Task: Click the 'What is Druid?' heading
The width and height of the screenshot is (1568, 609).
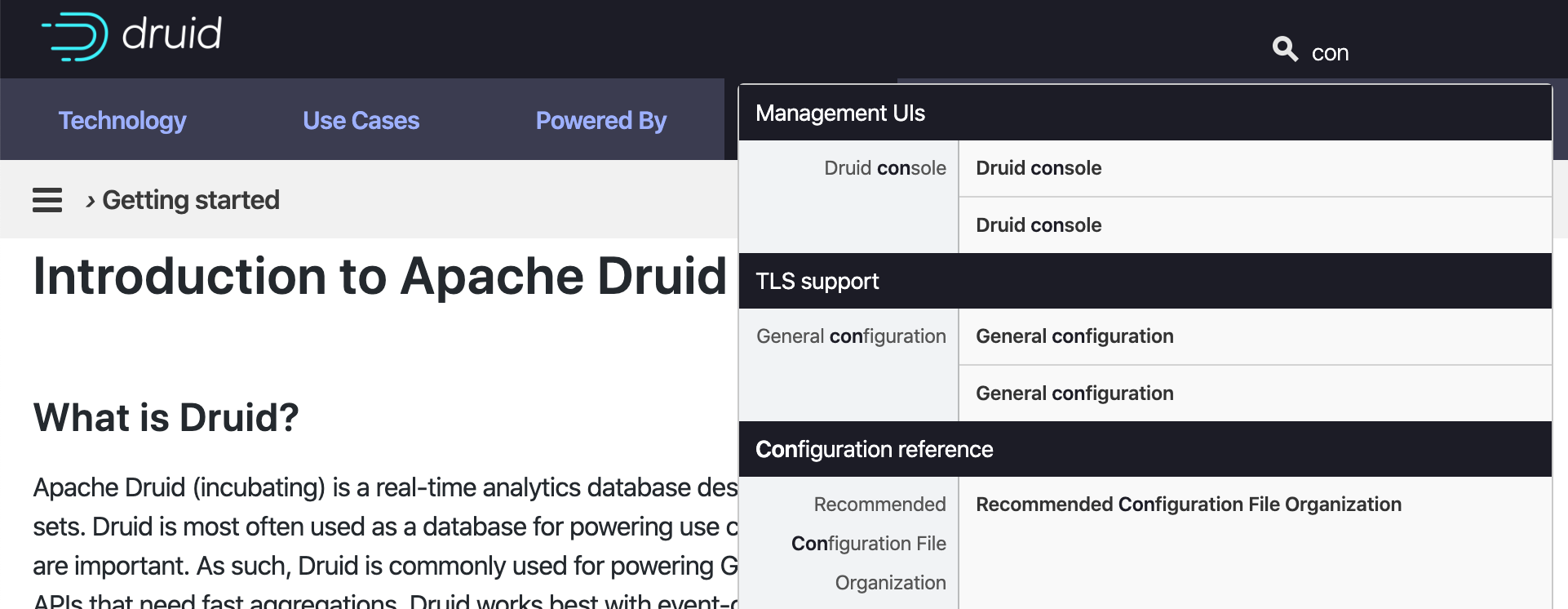Action: click(166, 418)
